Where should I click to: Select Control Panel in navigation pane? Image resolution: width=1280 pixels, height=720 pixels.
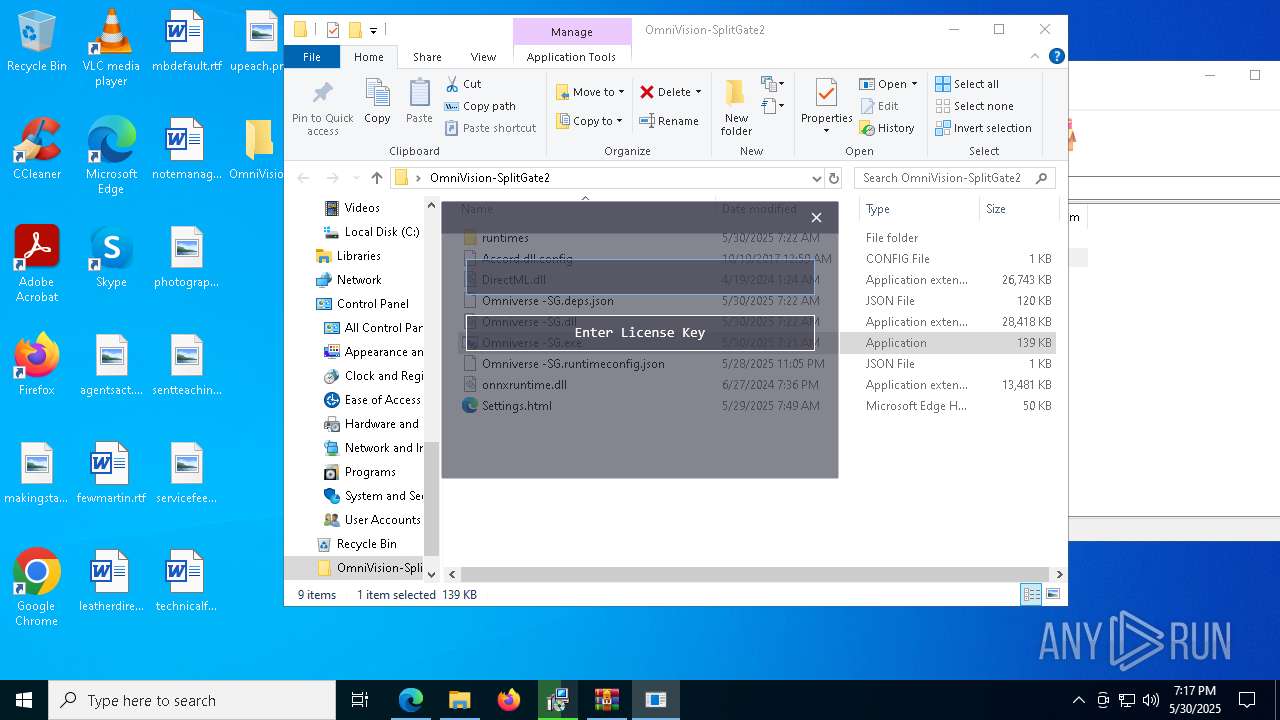point(373,304)
